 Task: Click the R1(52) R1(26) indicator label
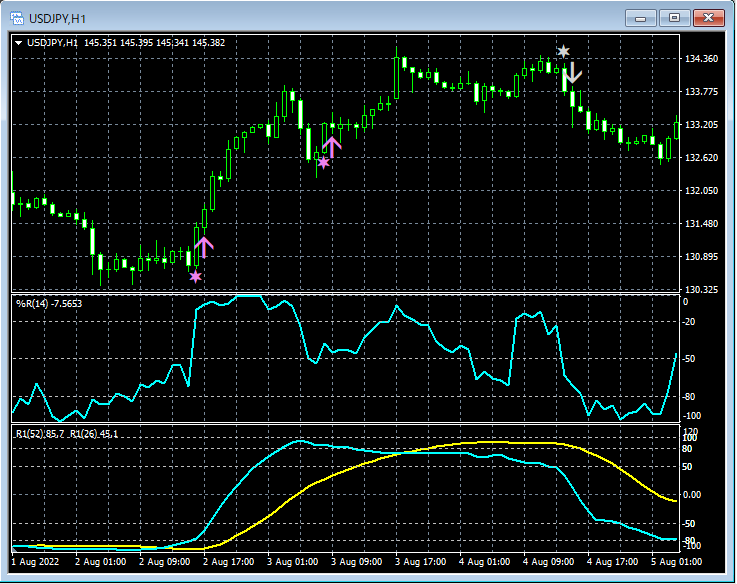click(65, 434)
